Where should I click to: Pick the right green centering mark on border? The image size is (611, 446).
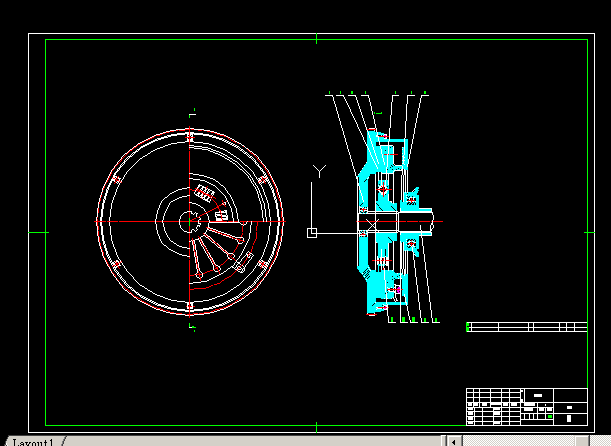click(590, 233)
